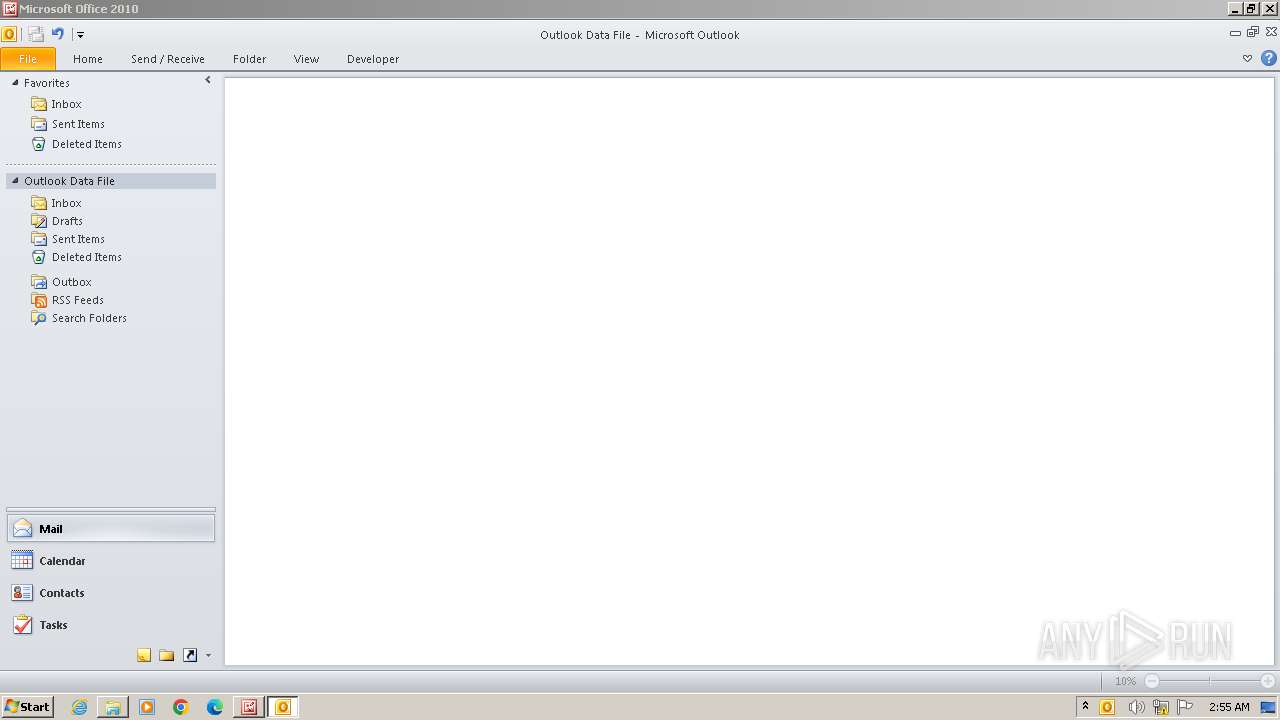Open the View ribbon tab

(x=307, y=59)
